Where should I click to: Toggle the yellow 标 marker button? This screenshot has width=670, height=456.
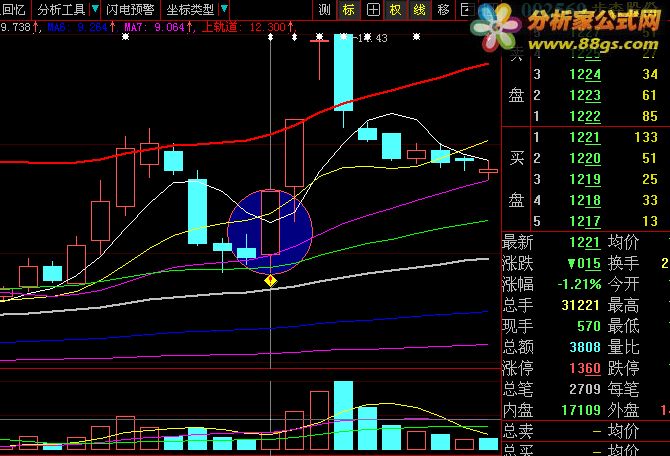click(349, 9)
